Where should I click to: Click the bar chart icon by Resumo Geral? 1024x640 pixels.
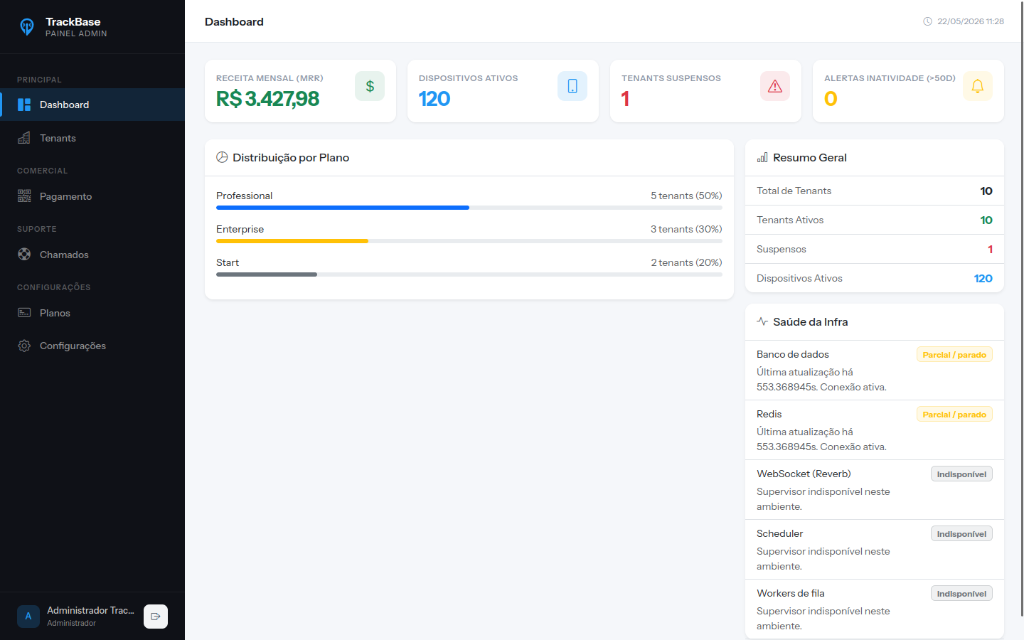(x=762, y=157)
